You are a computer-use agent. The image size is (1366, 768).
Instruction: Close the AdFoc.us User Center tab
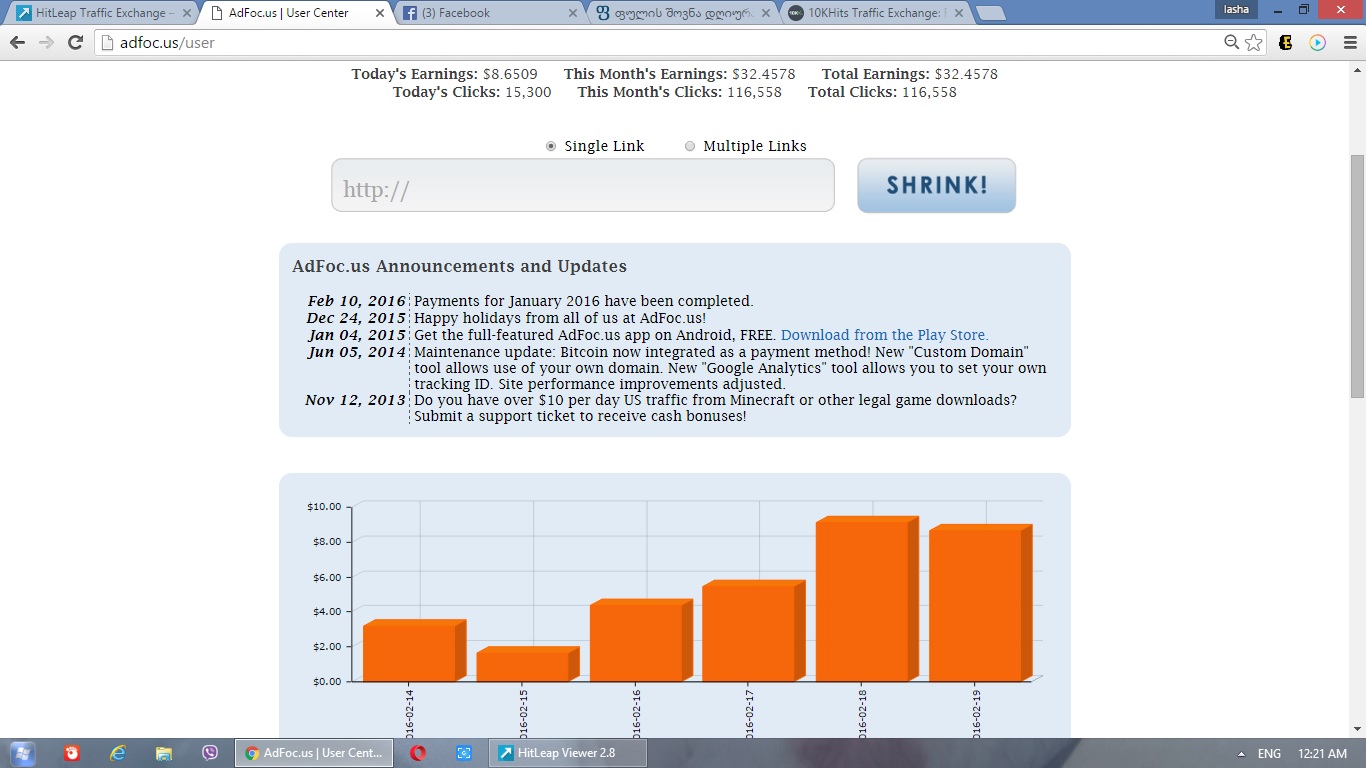tap(379, 13)
